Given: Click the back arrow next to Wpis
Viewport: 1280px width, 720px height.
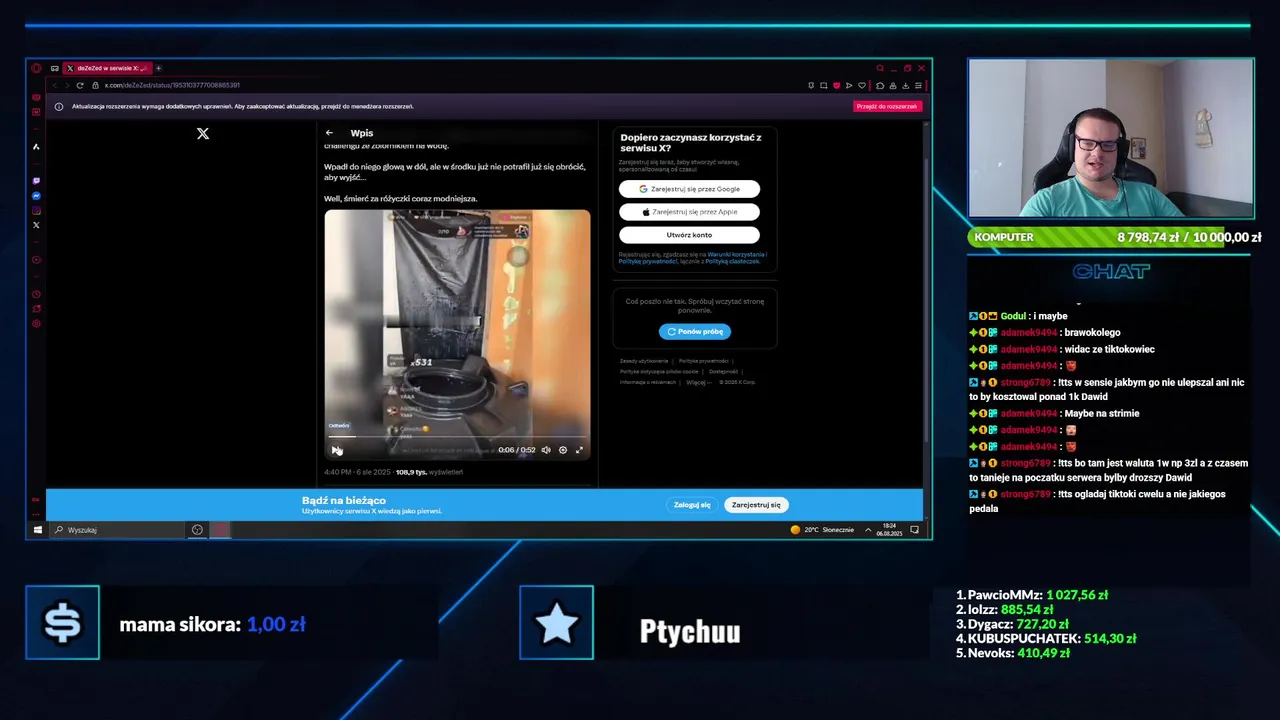Looking at the screenshot, I should [329, 133].
